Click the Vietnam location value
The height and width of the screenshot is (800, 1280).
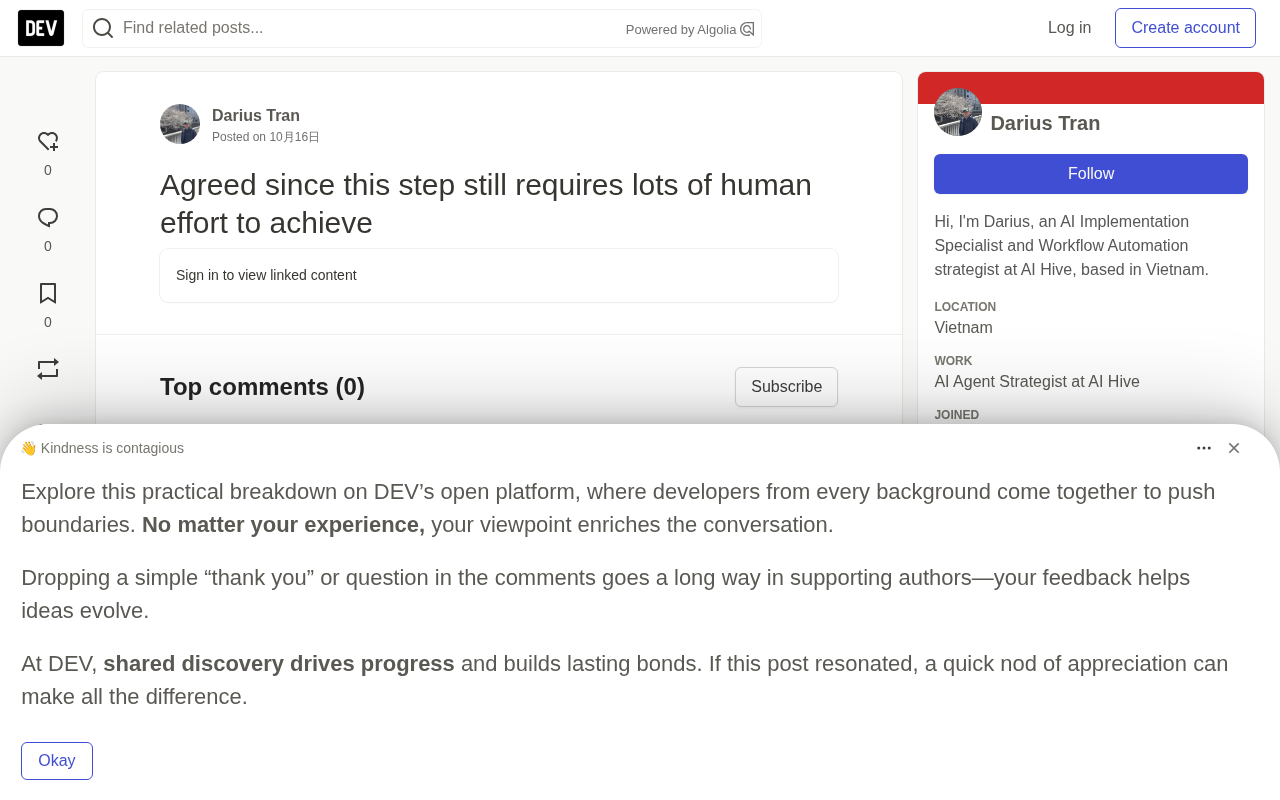[x=964, y=328]
